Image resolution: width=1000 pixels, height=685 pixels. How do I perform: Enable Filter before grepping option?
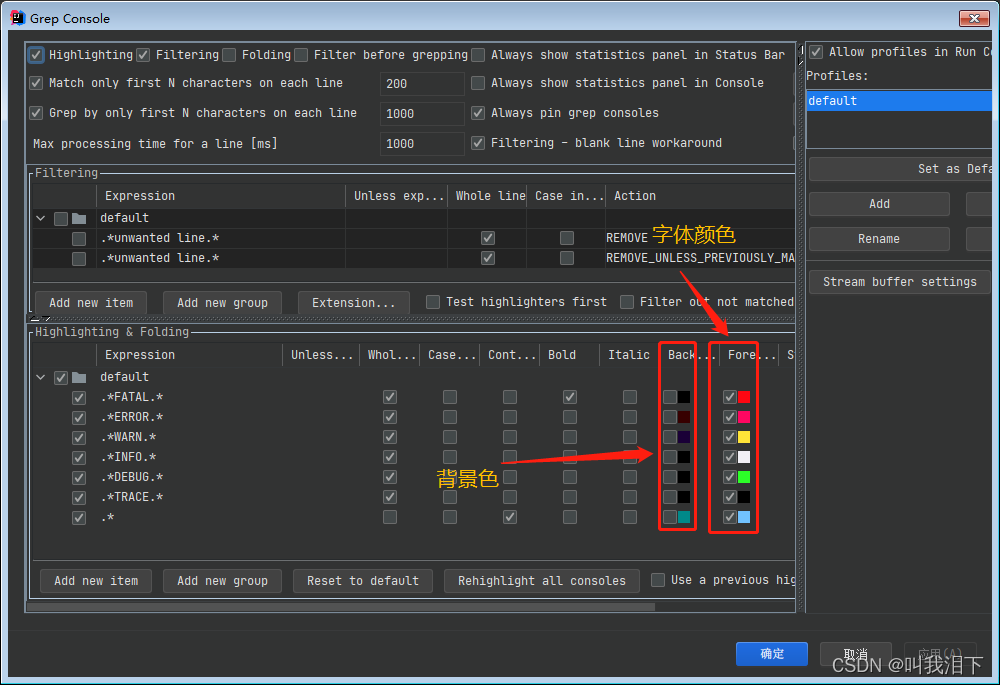(301, 55)
